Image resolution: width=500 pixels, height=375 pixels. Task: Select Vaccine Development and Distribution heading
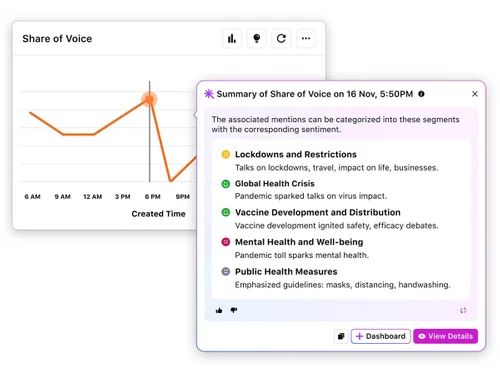[318, 212]
